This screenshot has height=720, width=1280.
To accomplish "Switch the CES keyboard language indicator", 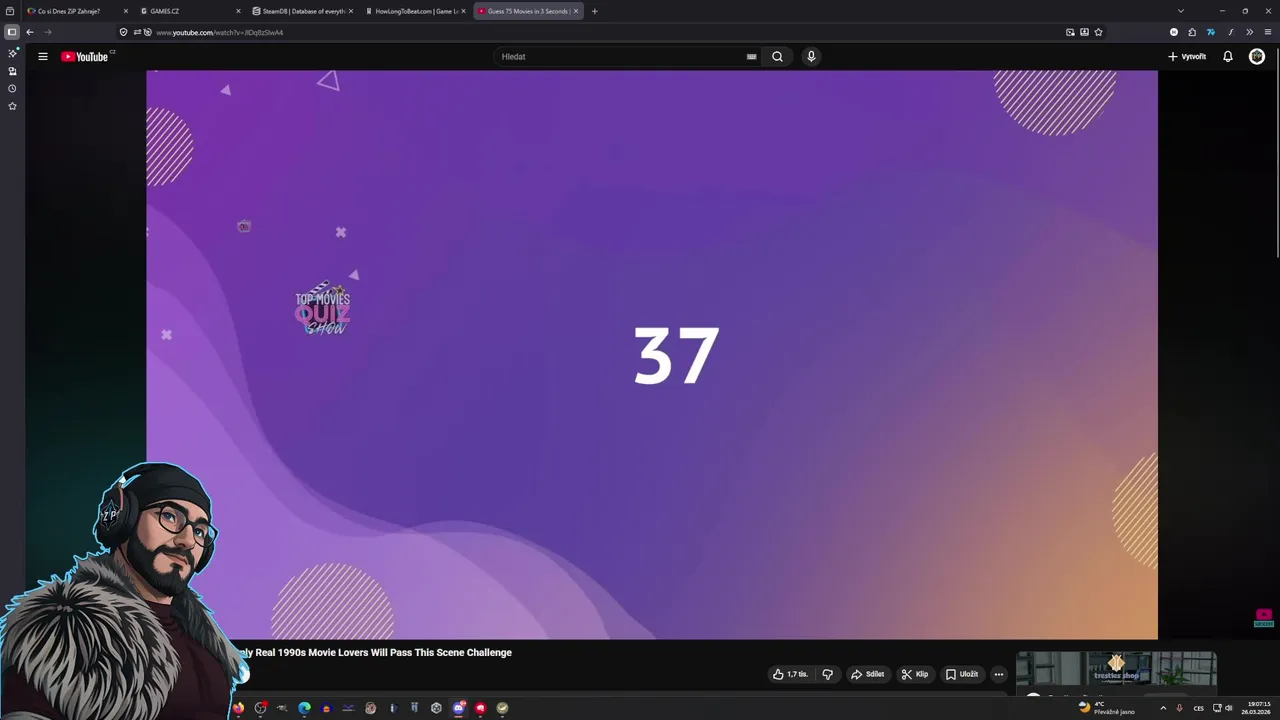I will [x=1198, y=708].
